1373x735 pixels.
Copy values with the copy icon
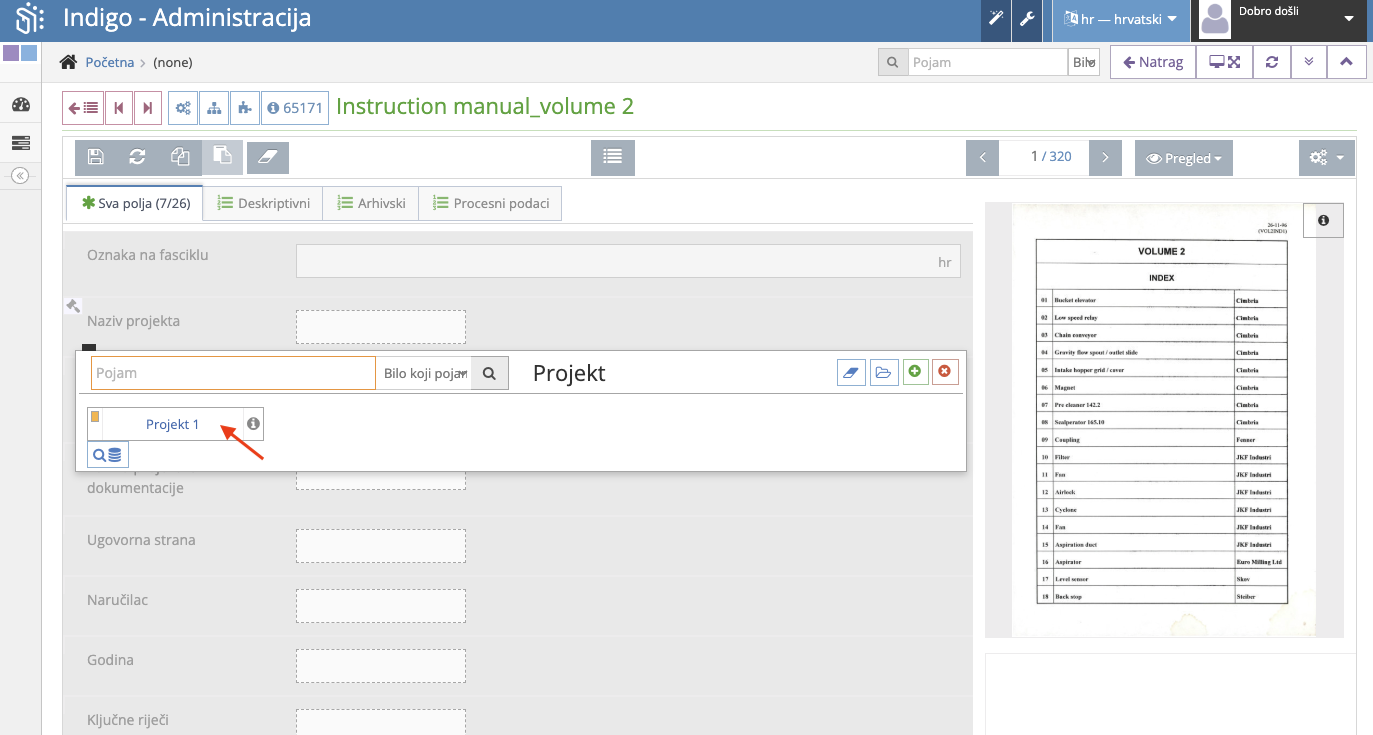tap(180, 157)
